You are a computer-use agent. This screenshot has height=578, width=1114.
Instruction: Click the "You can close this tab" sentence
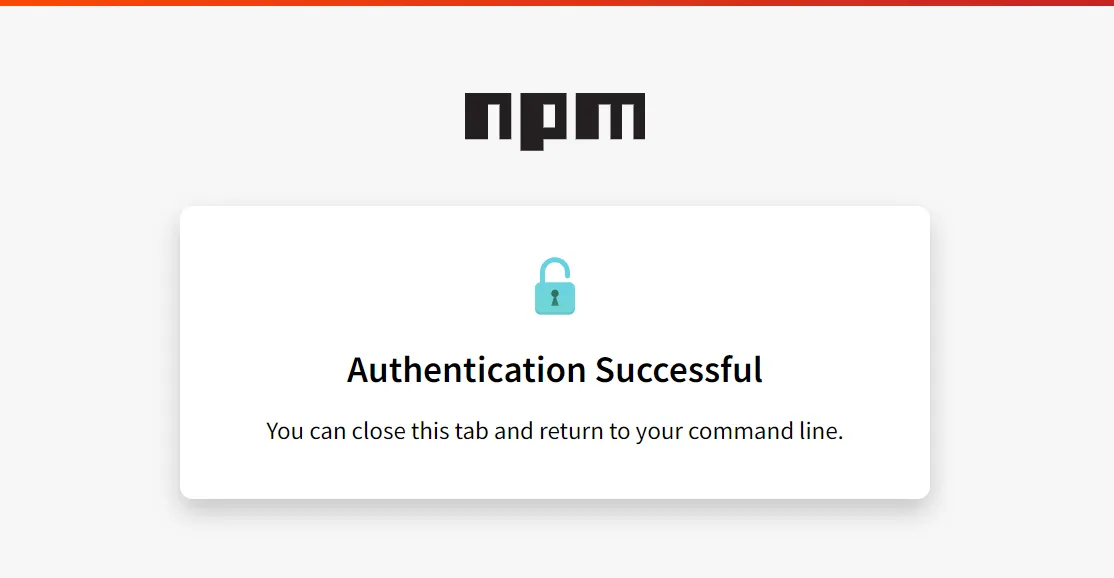coord(555,432)
